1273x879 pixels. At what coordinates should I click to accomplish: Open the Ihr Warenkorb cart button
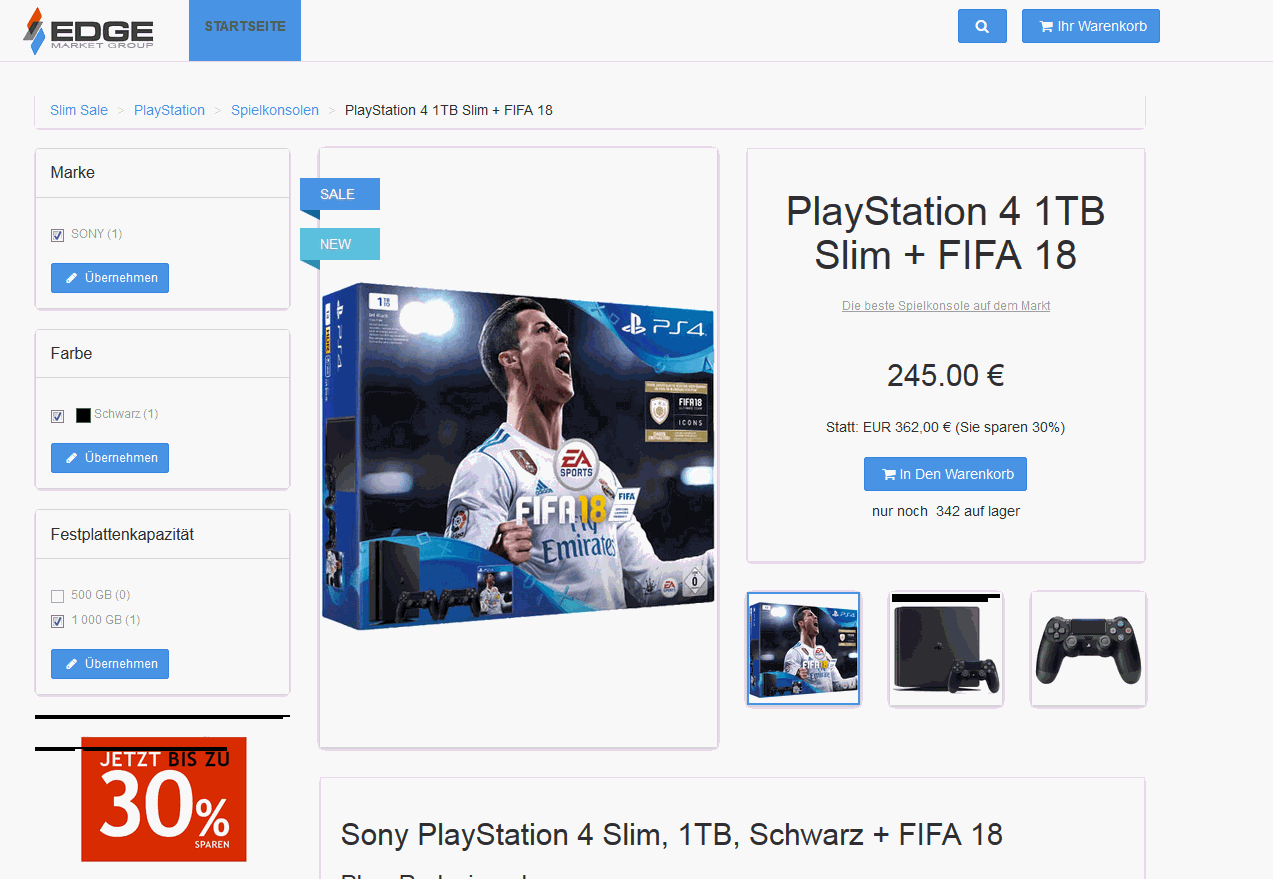1091,26
